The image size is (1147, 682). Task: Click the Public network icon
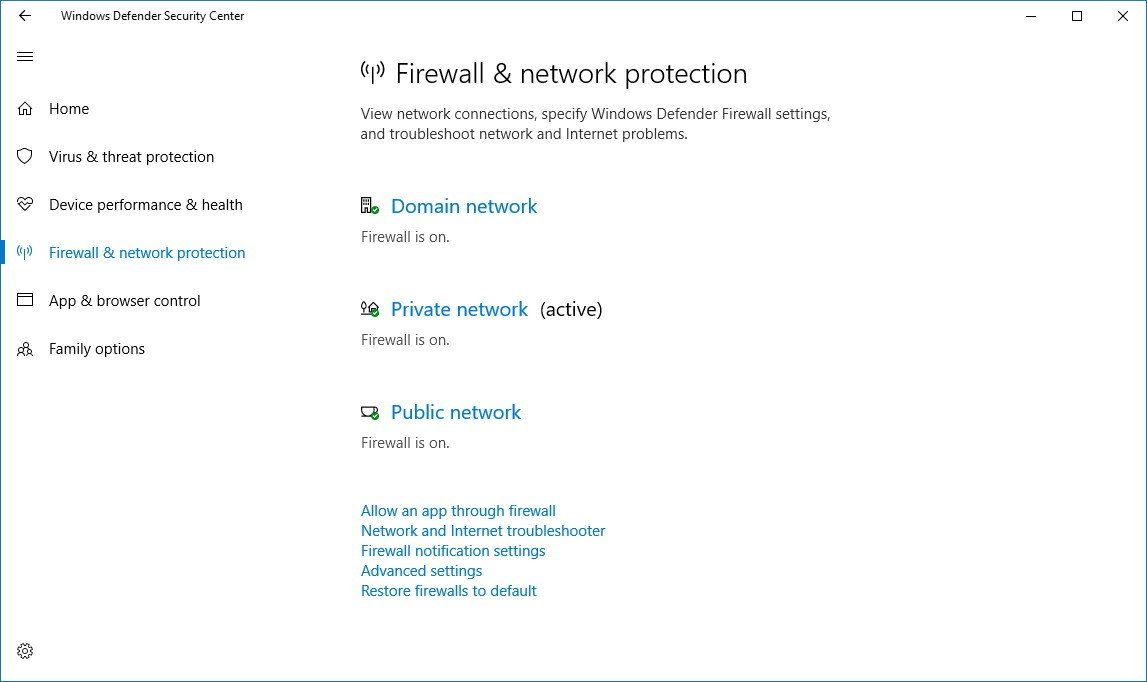coord(368,411)
